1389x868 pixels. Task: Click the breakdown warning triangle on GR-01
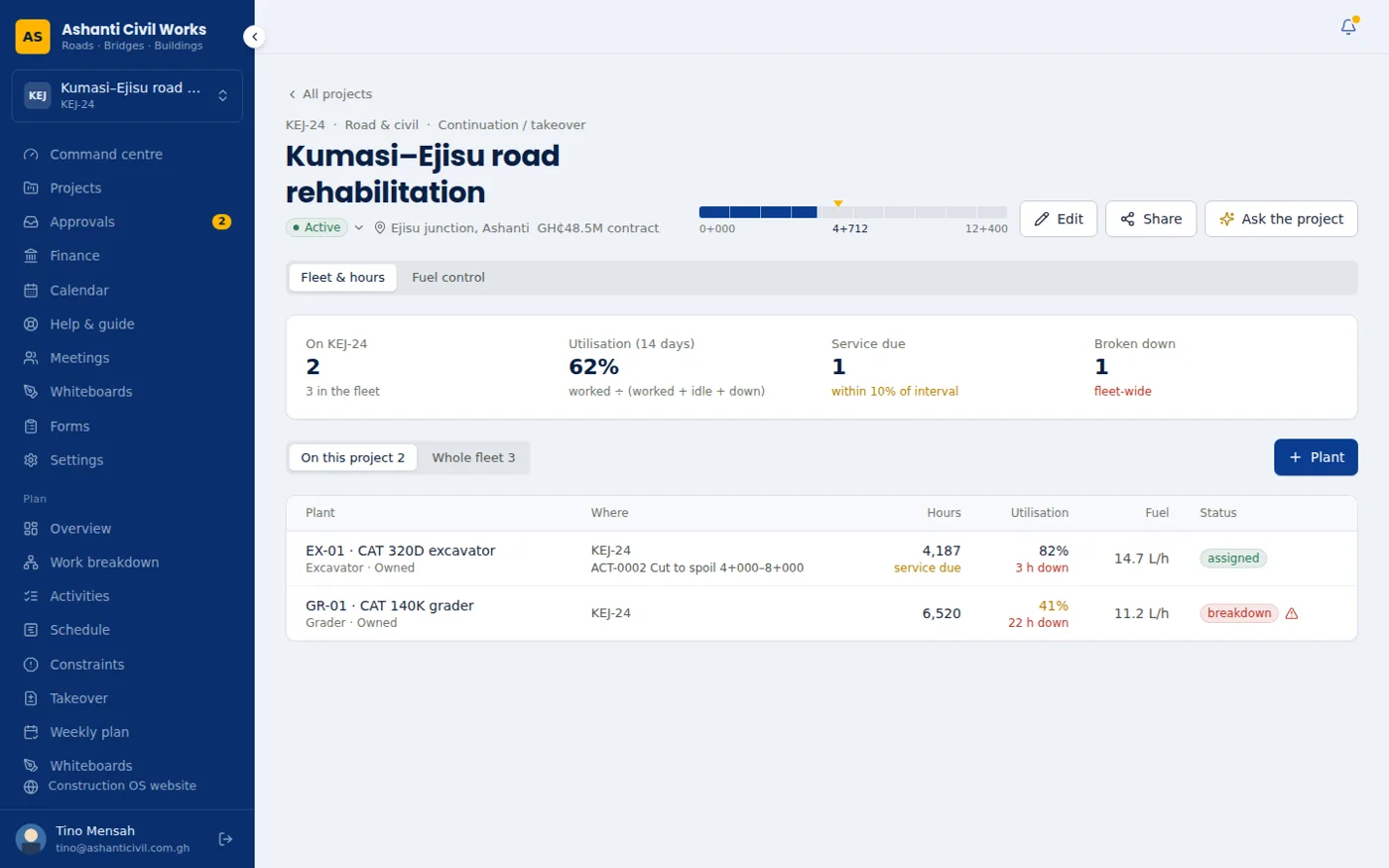1292,613
